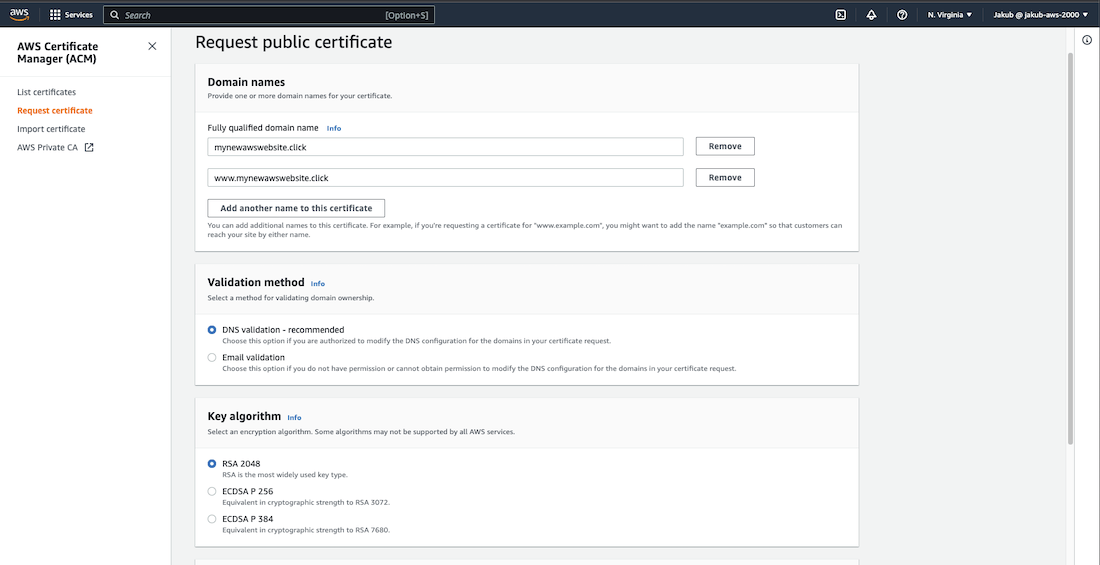This screenshot has width=1100, height=565.
Task: Open the Services grid menu
Action: coord(56,15)
